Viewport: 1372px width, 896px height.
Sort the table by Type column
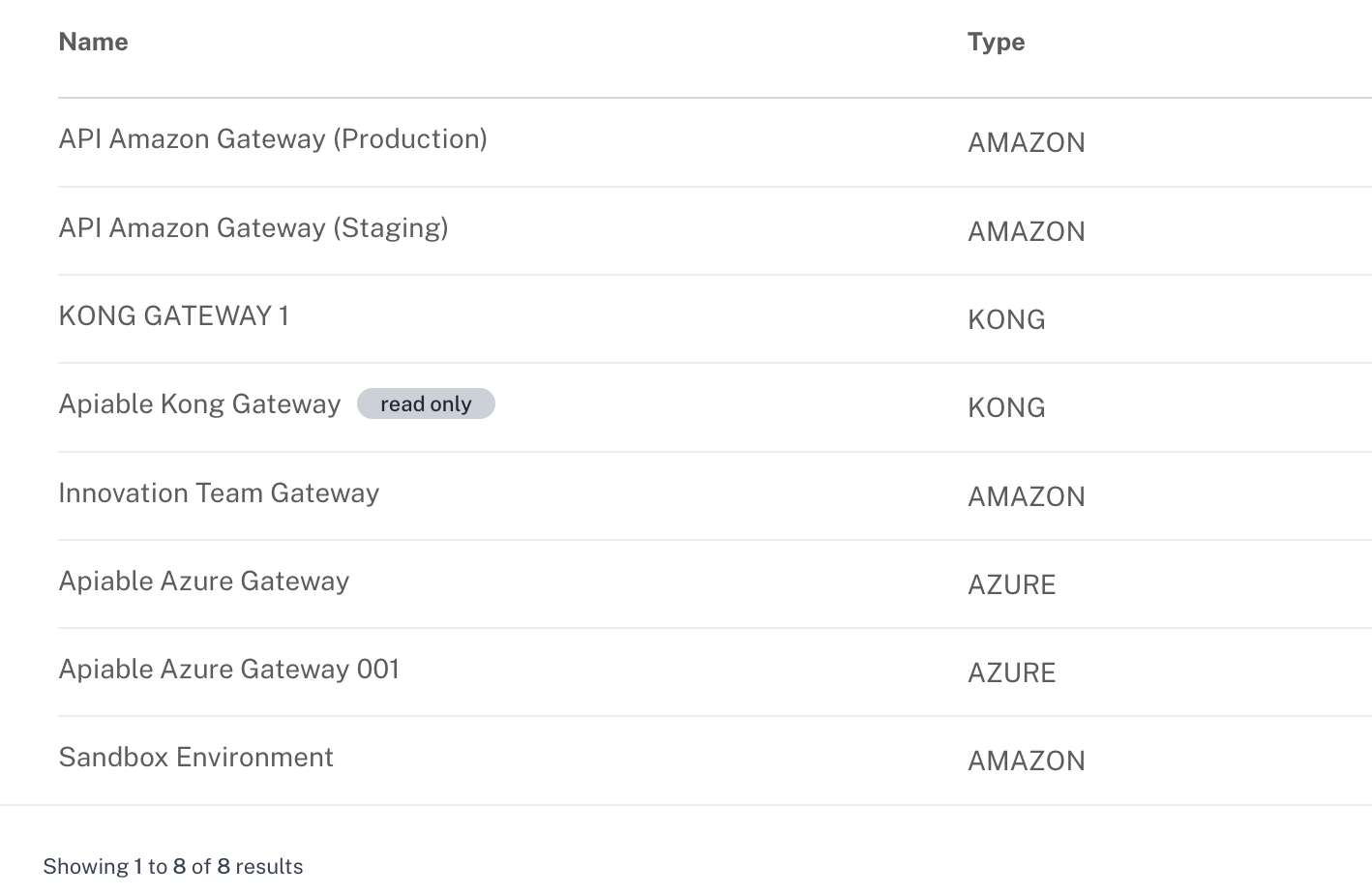click(996, 42)
